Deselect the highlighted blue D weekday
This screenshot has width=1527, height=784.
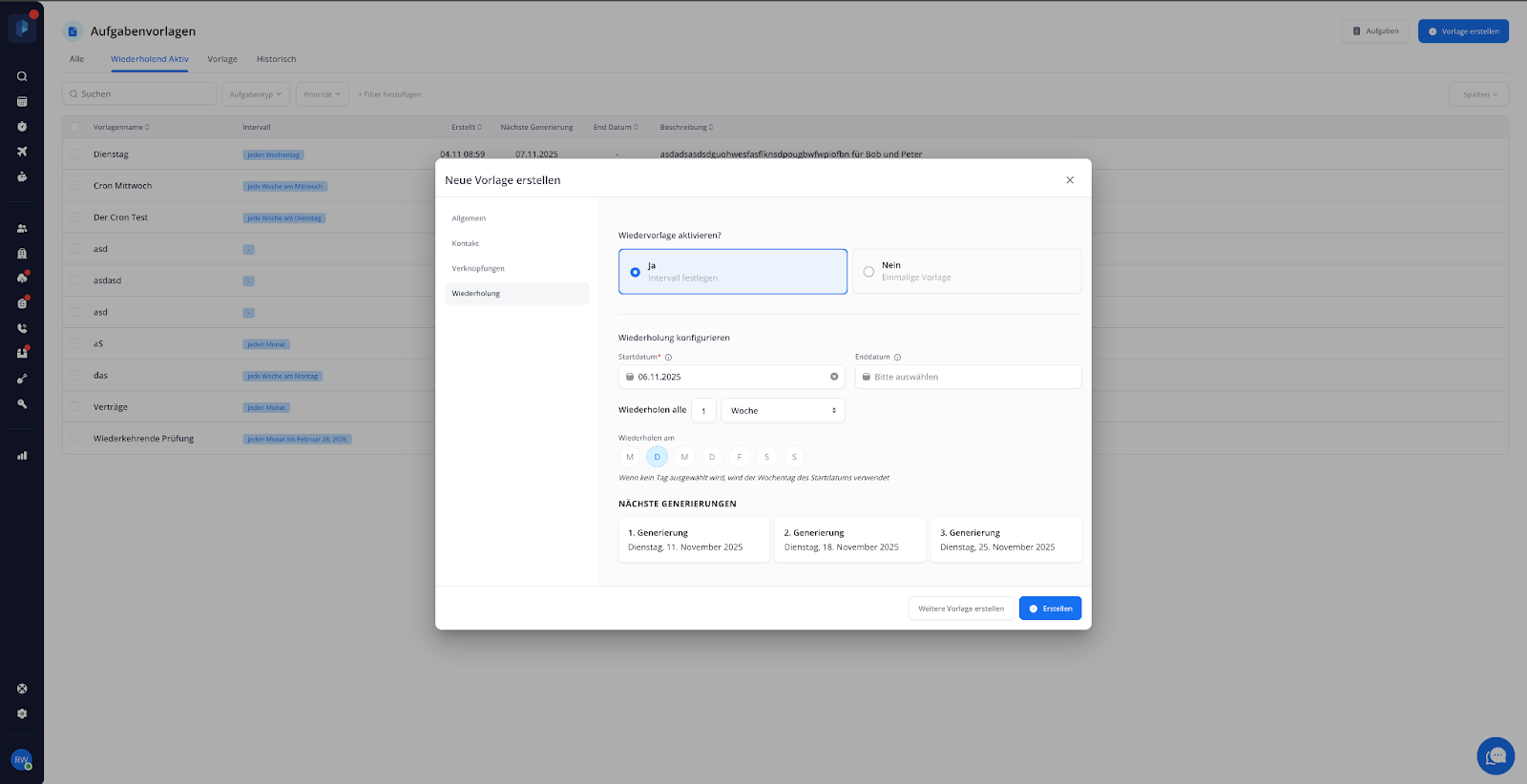657,457
